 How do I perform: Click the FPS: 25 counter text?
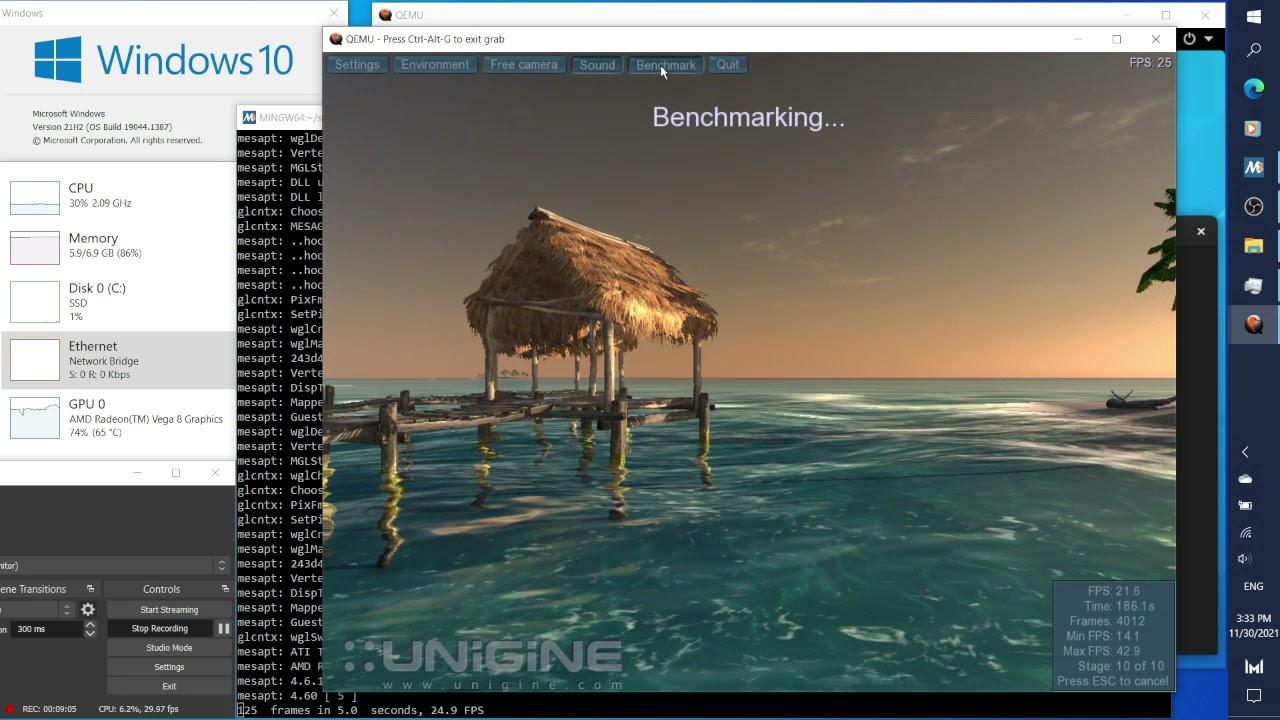[1150, 62]
